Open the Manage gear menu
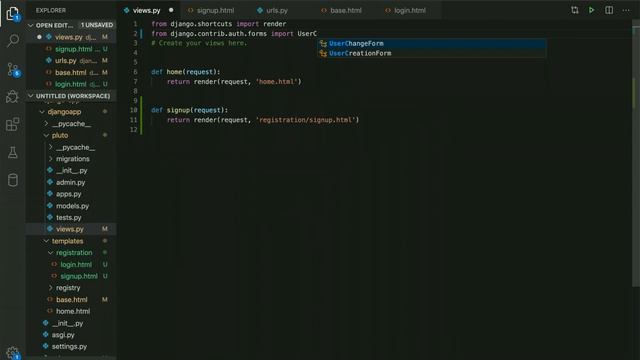The height and width of the screenshot is (360, 640). (x=13, y=353)
